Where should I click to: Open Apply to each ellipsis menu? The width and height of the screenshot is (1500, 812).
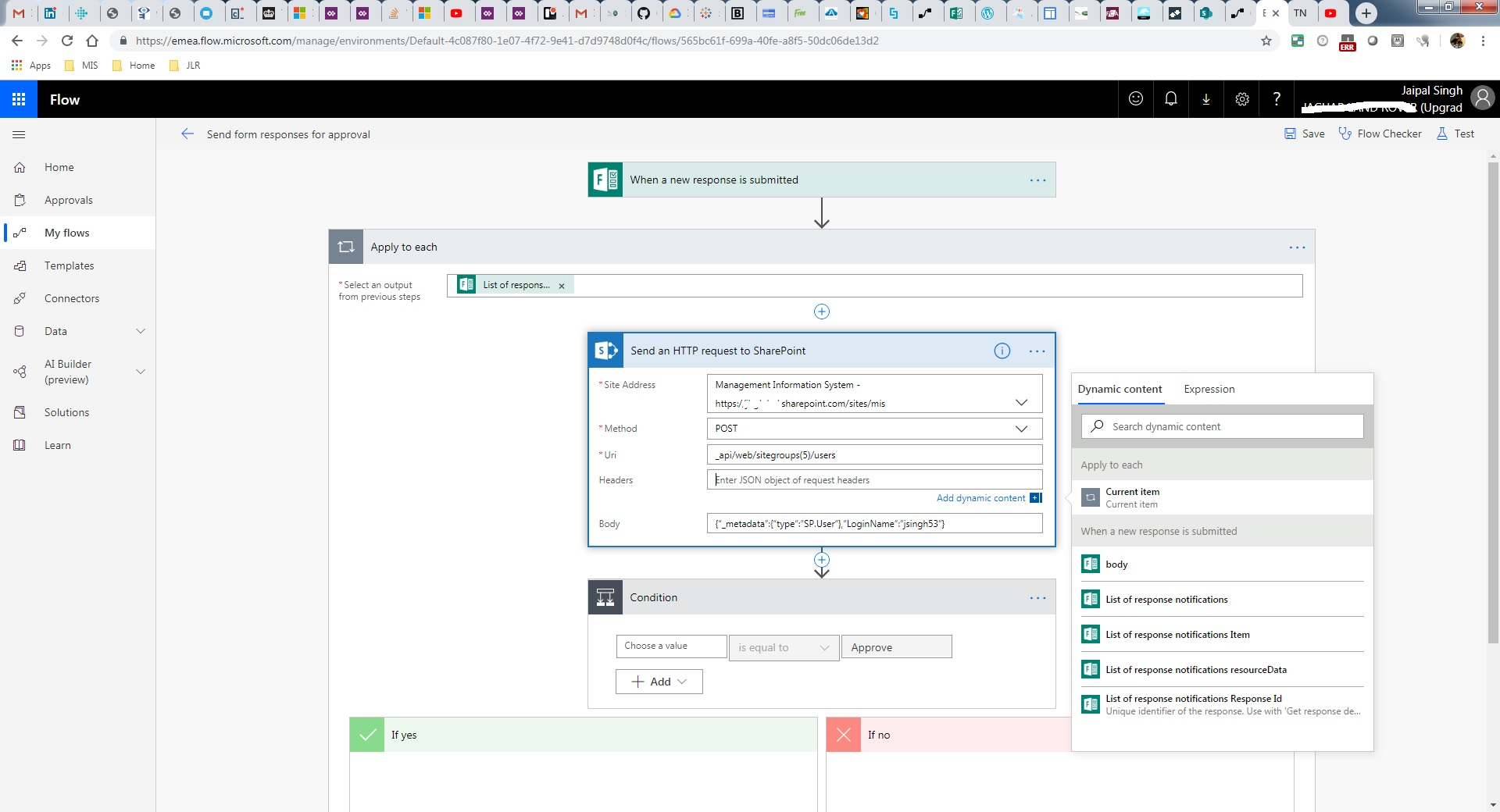[1297, 248]
